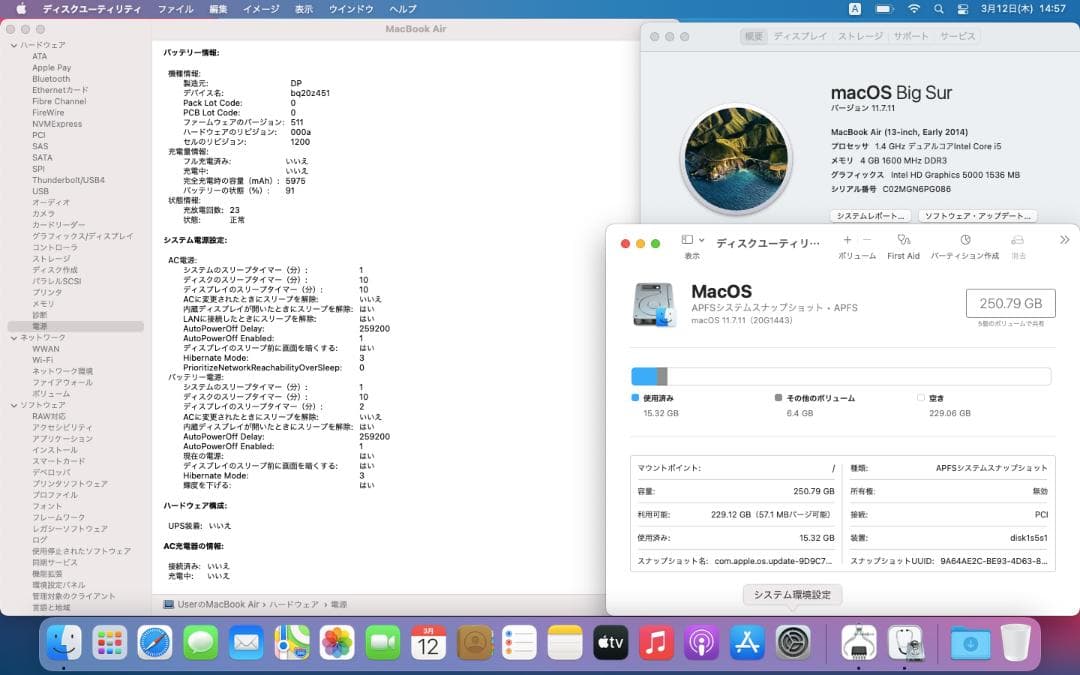Open System Preferences gear in Dock
Screen dimensions: 1080x675
pos(793,643)
